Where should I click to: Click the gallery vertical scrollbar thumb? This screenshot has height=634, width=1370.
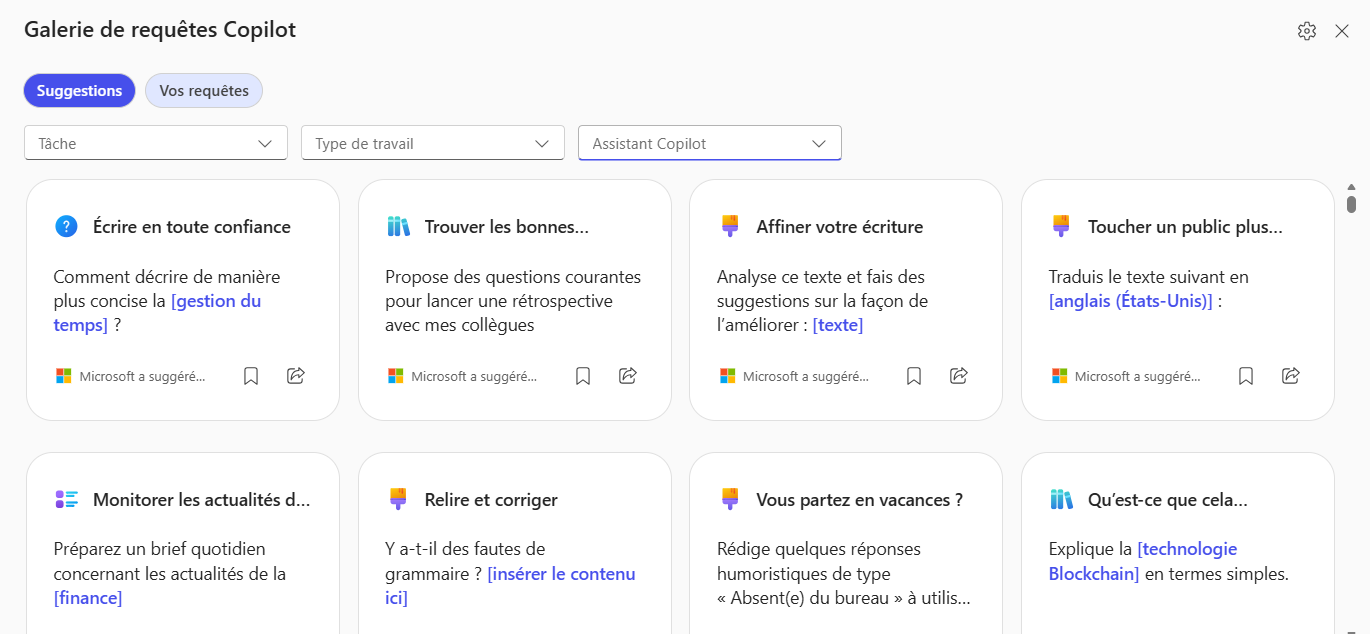coord(1351,205)
